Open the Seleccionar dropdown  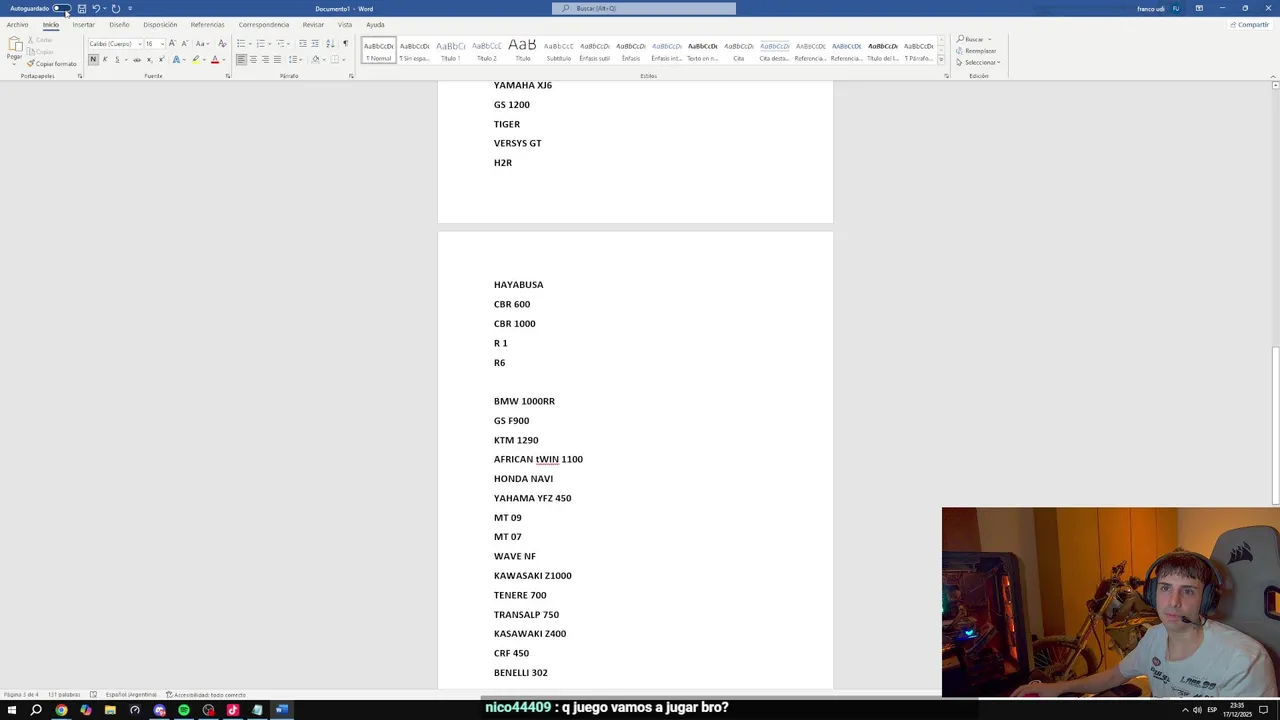[x=978, y=63]
